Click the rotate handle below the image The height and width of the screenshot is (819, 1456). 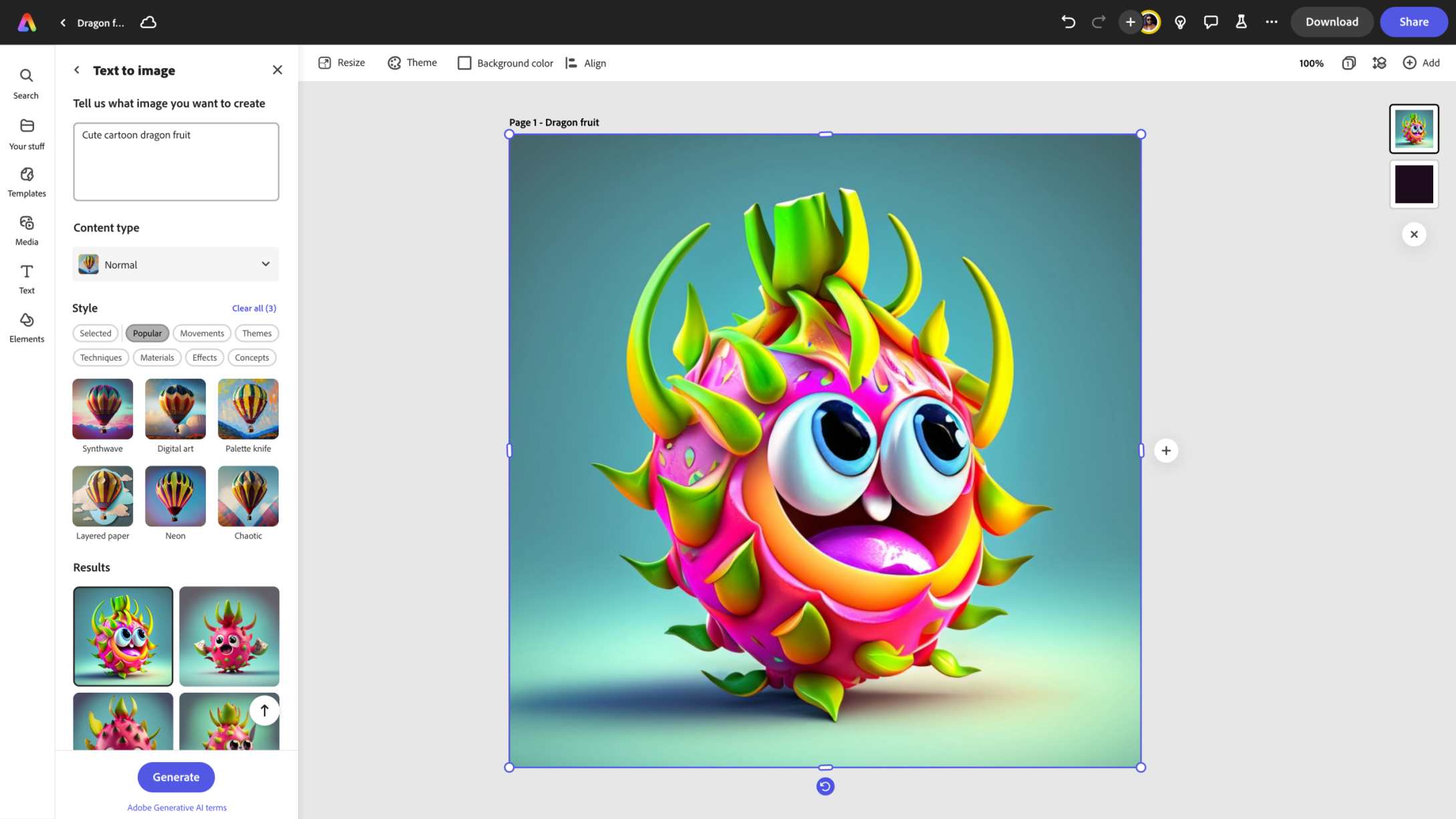825,786
